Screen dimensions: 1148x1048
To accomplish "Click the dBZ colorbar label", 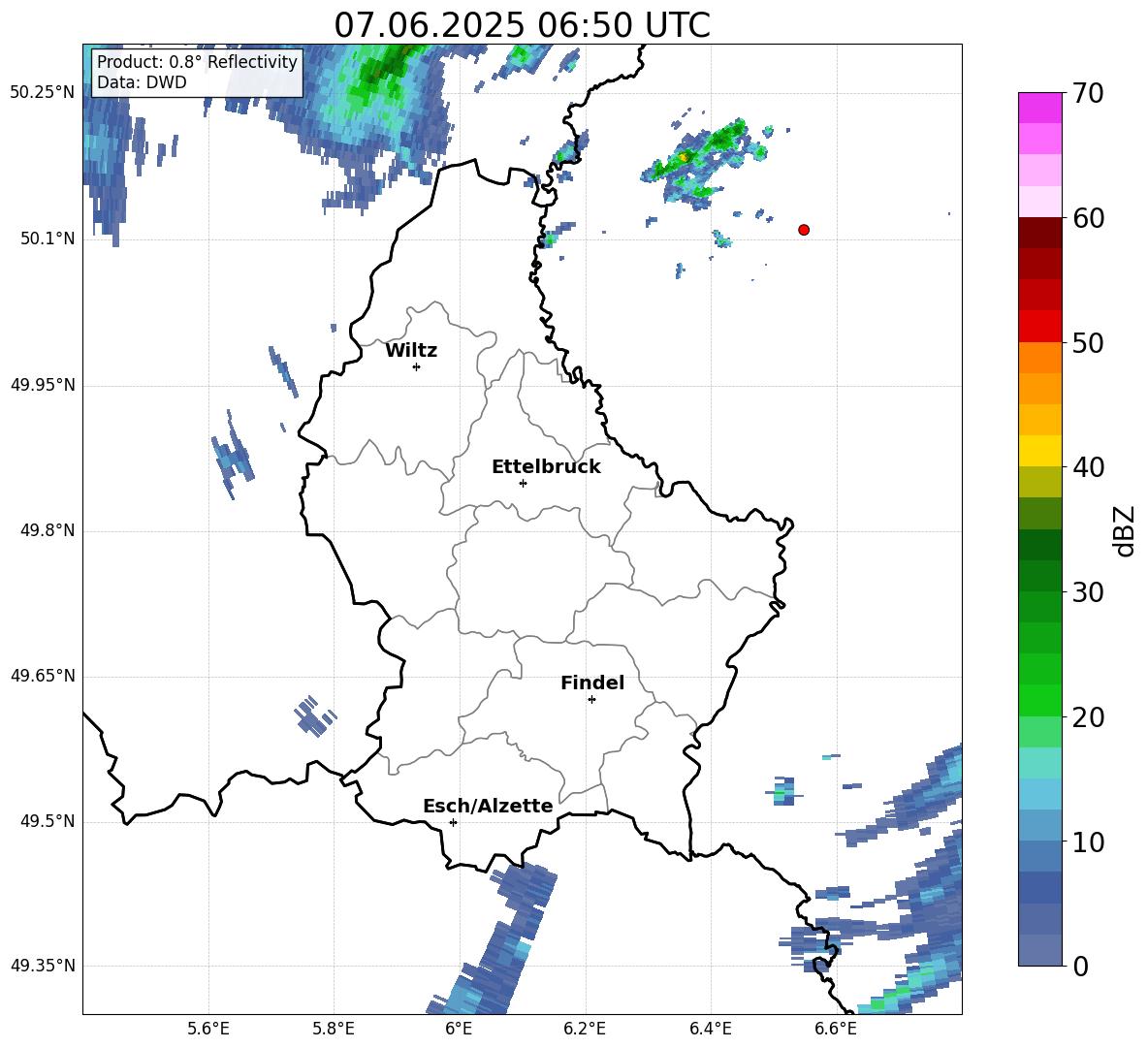I will click(1124, 530).
